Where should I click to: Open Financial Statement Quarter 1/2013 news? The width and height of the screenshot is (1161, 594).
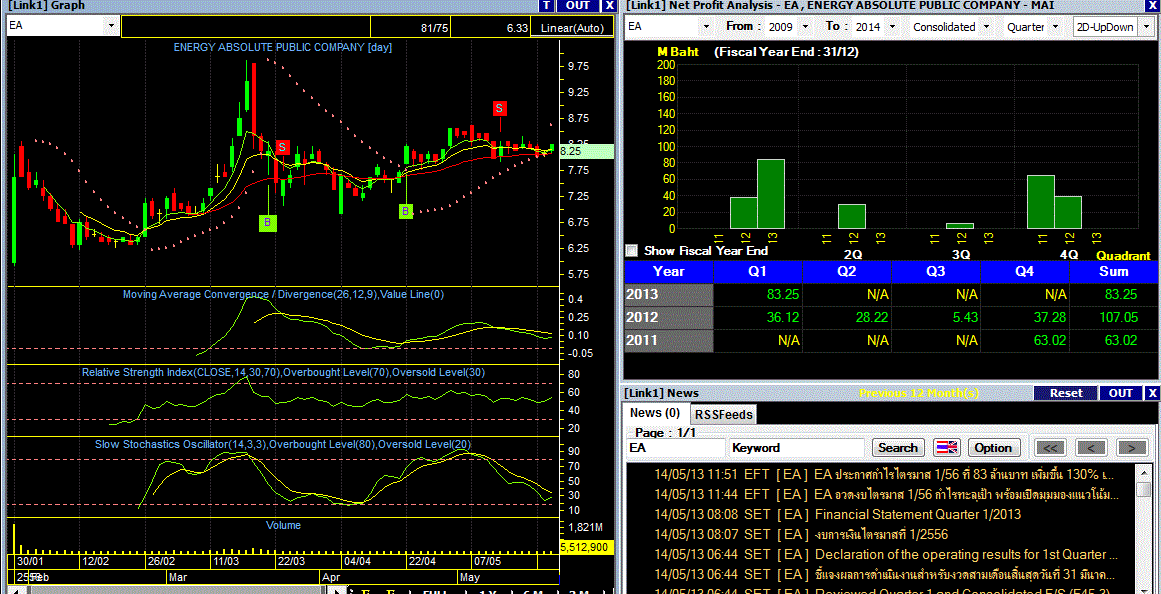tap(880, 514)
